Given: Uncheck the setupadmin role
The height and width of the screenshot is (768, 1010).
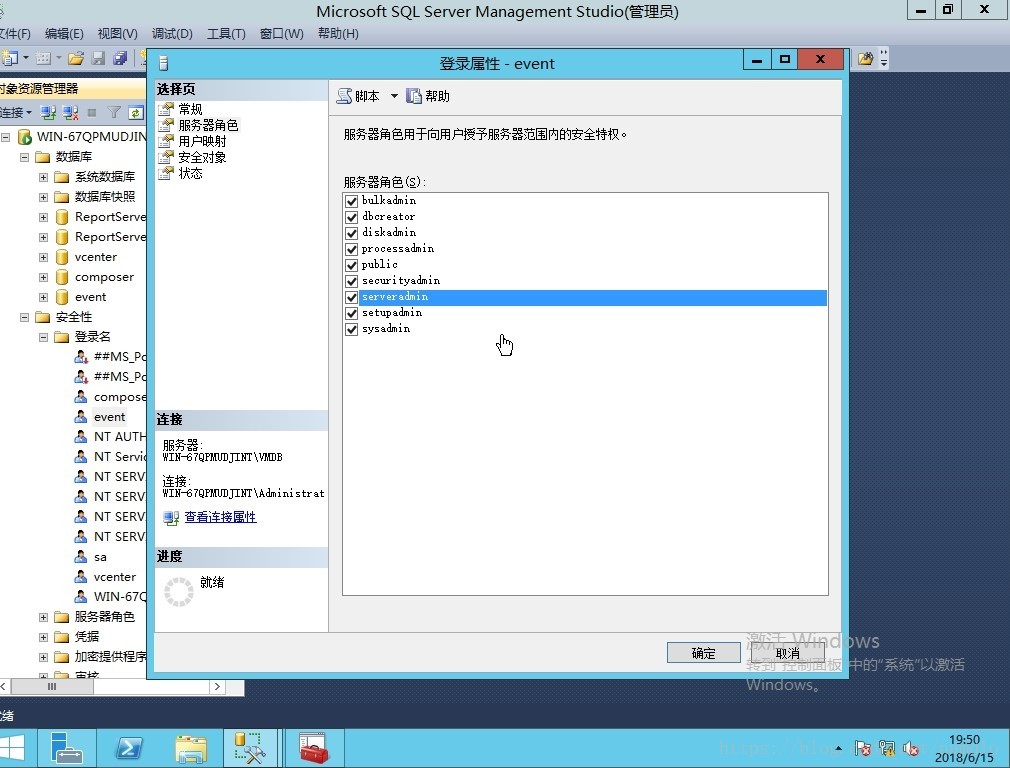Looking at the screenshot, I should pyautogui.click(x=352, y=314).
